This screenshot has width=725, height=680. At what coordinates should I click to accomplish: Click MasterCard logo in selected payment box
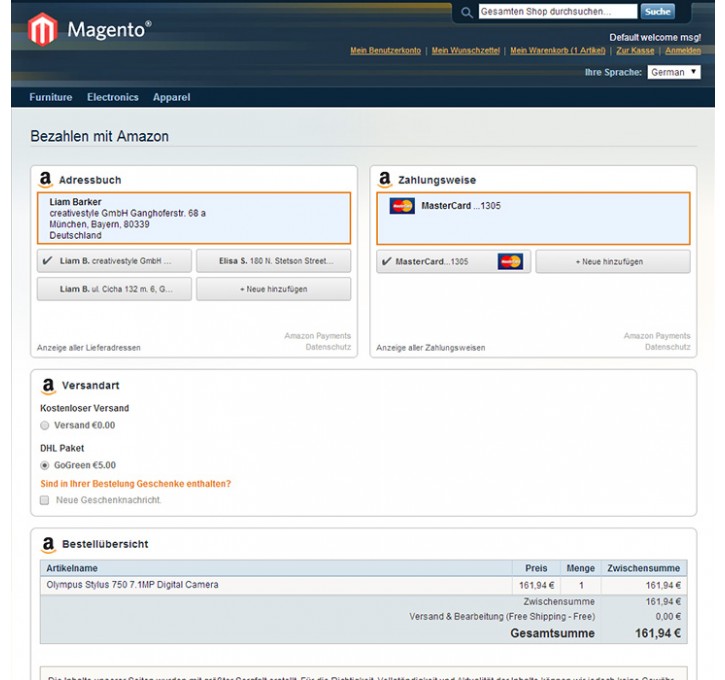point(402,206)
